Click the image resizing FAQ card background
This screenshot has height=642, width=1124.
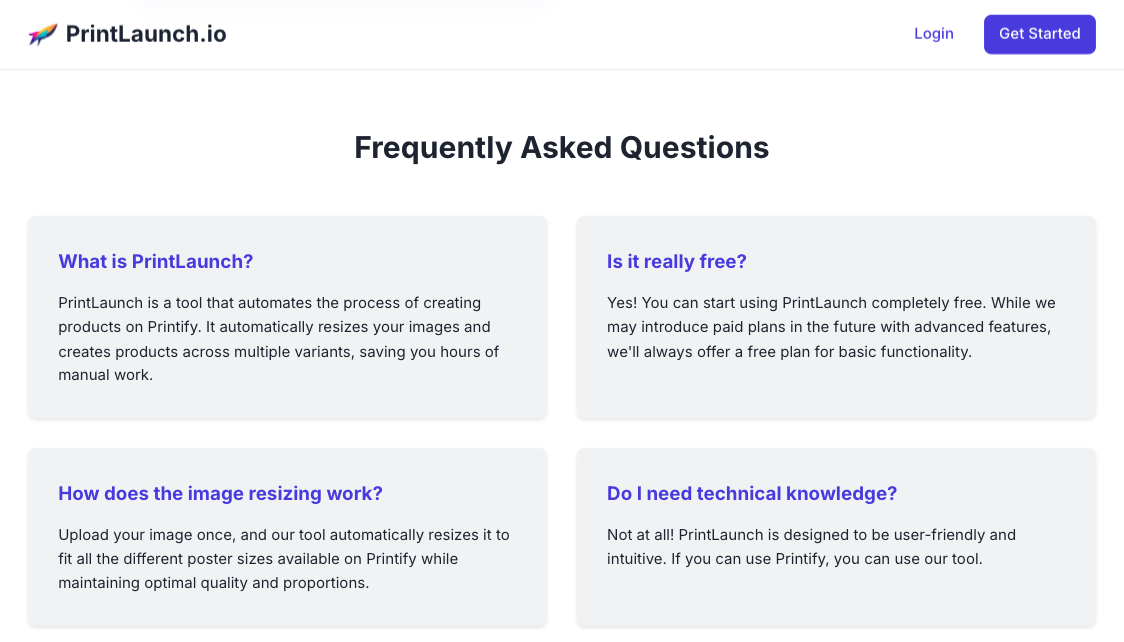click(287, 538)
